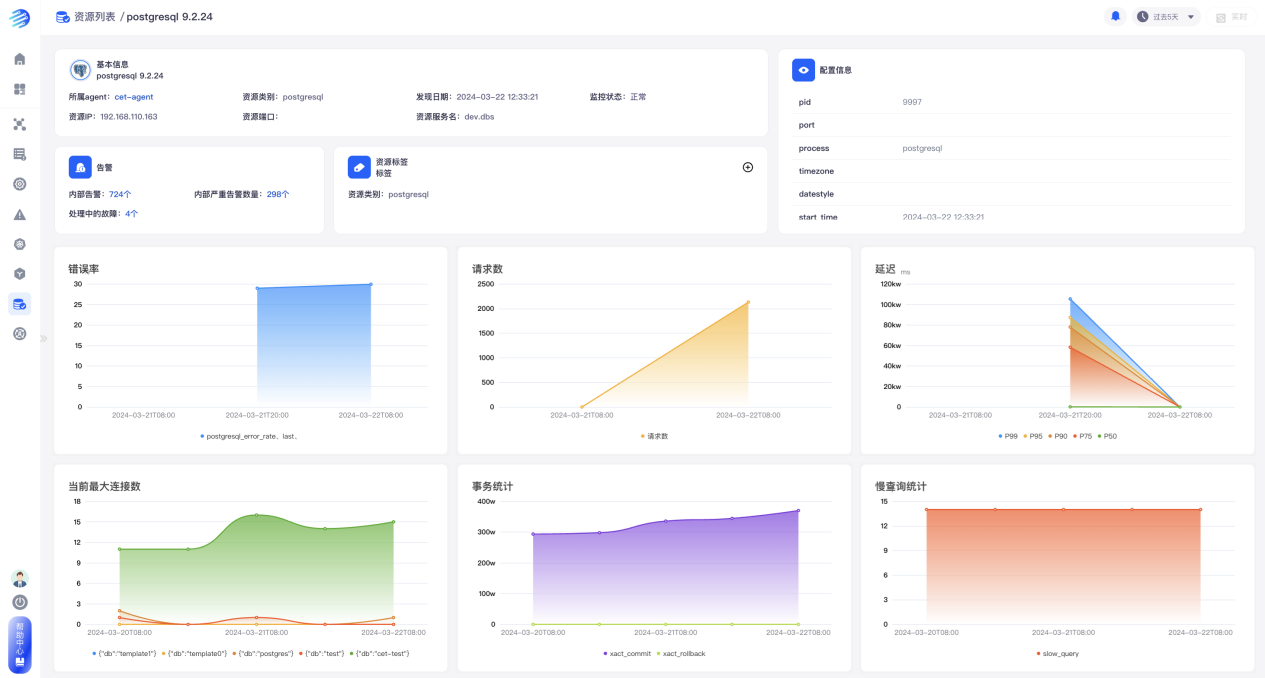Open the topology network icon in sidebar

(x=19, y=124)
